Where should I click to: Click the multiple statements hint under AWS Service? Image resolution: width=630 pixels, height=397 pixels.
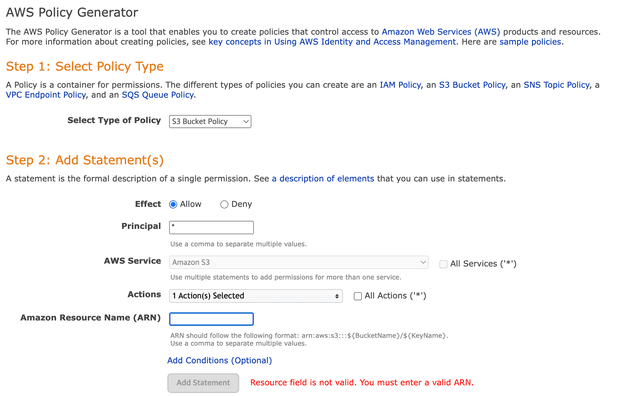coord(286,277)
